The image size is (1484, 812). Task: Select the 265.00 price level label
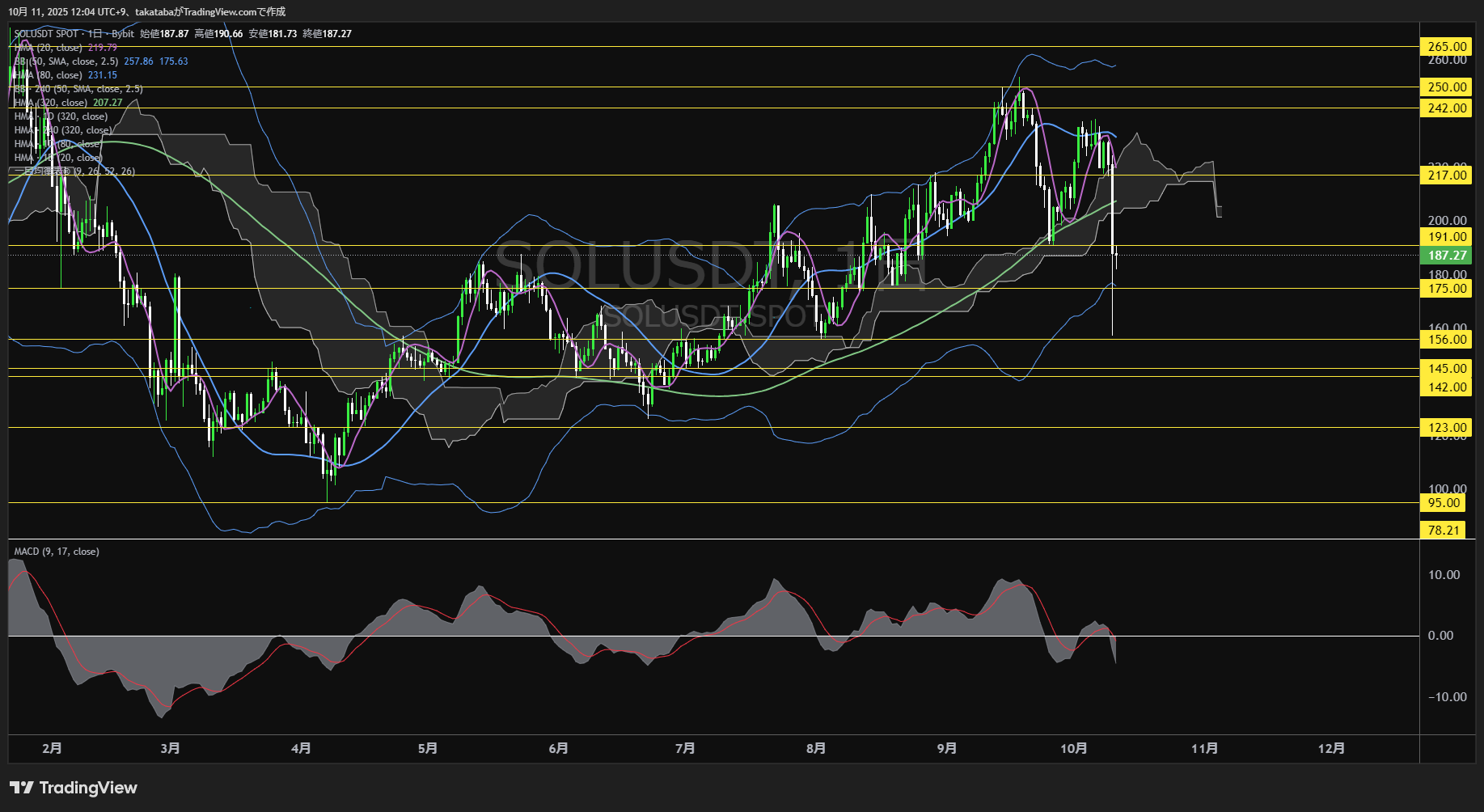click(1446, 47)
